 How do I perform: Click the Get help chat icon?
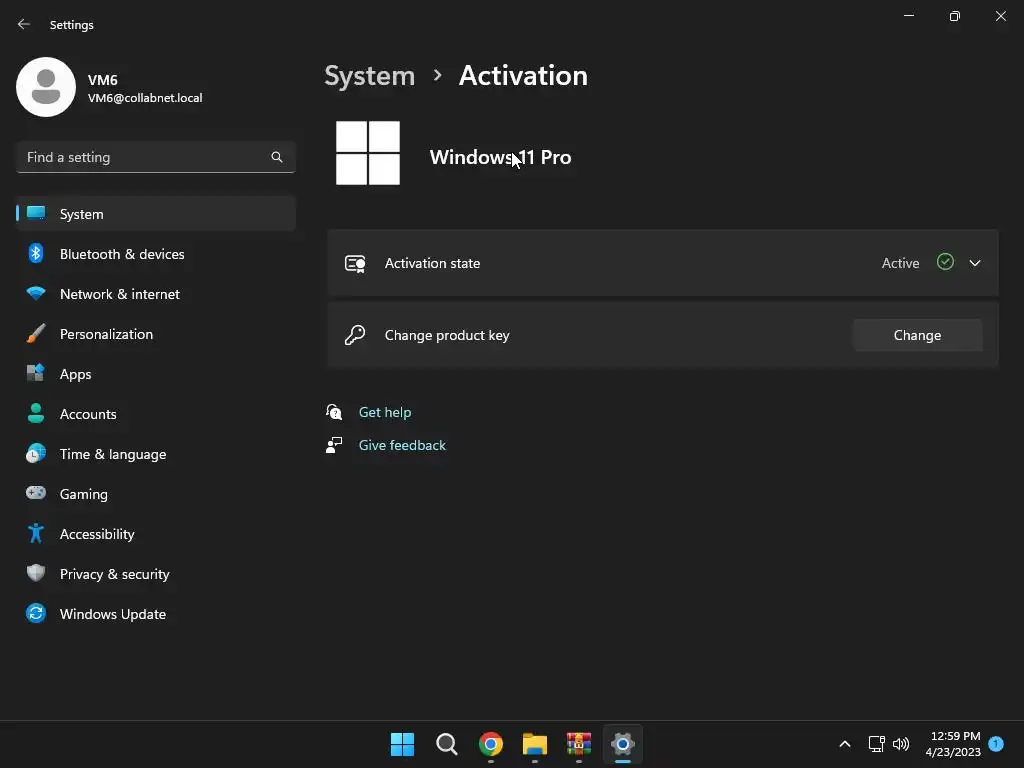[x=334, y=412]
